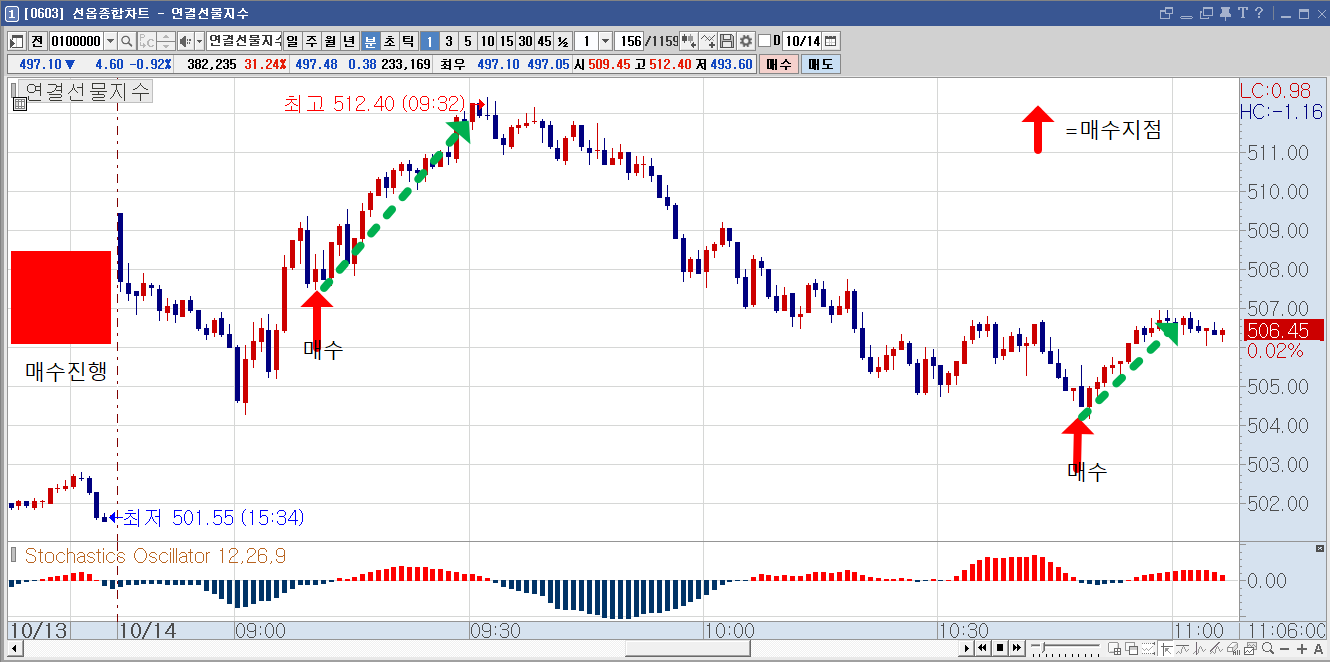The width and height of the screenshot is (1330, 662).
Task: Click the fast-forward replay button
Action: [x=1015, y=649]
